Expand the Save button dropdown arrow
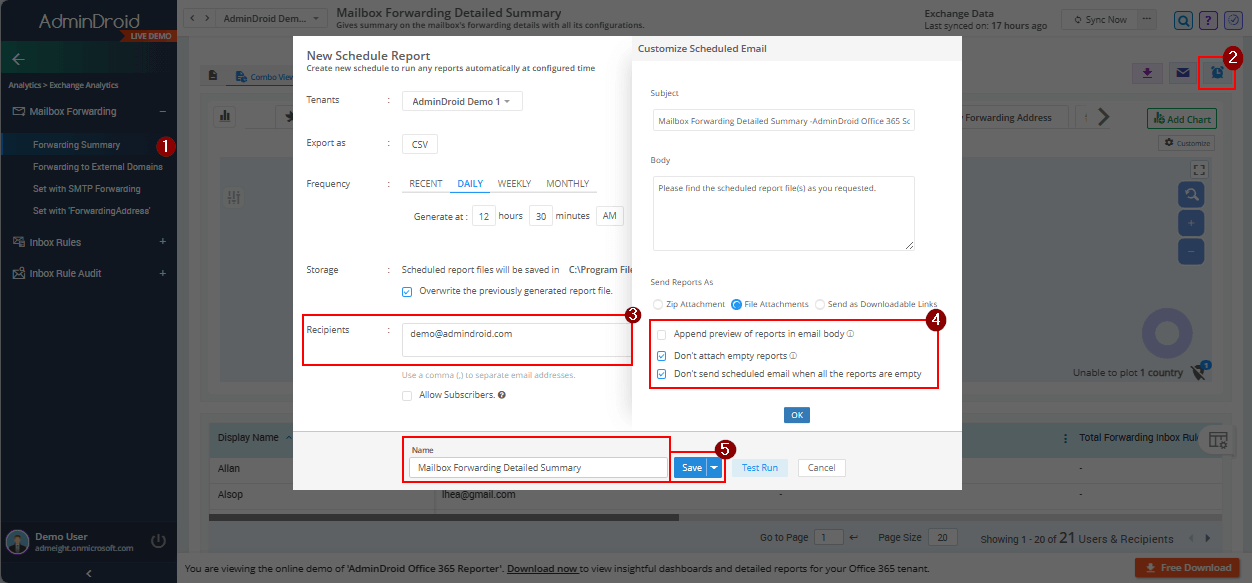The height and width of the screenshot is (583, 1252). coord(713,467)
